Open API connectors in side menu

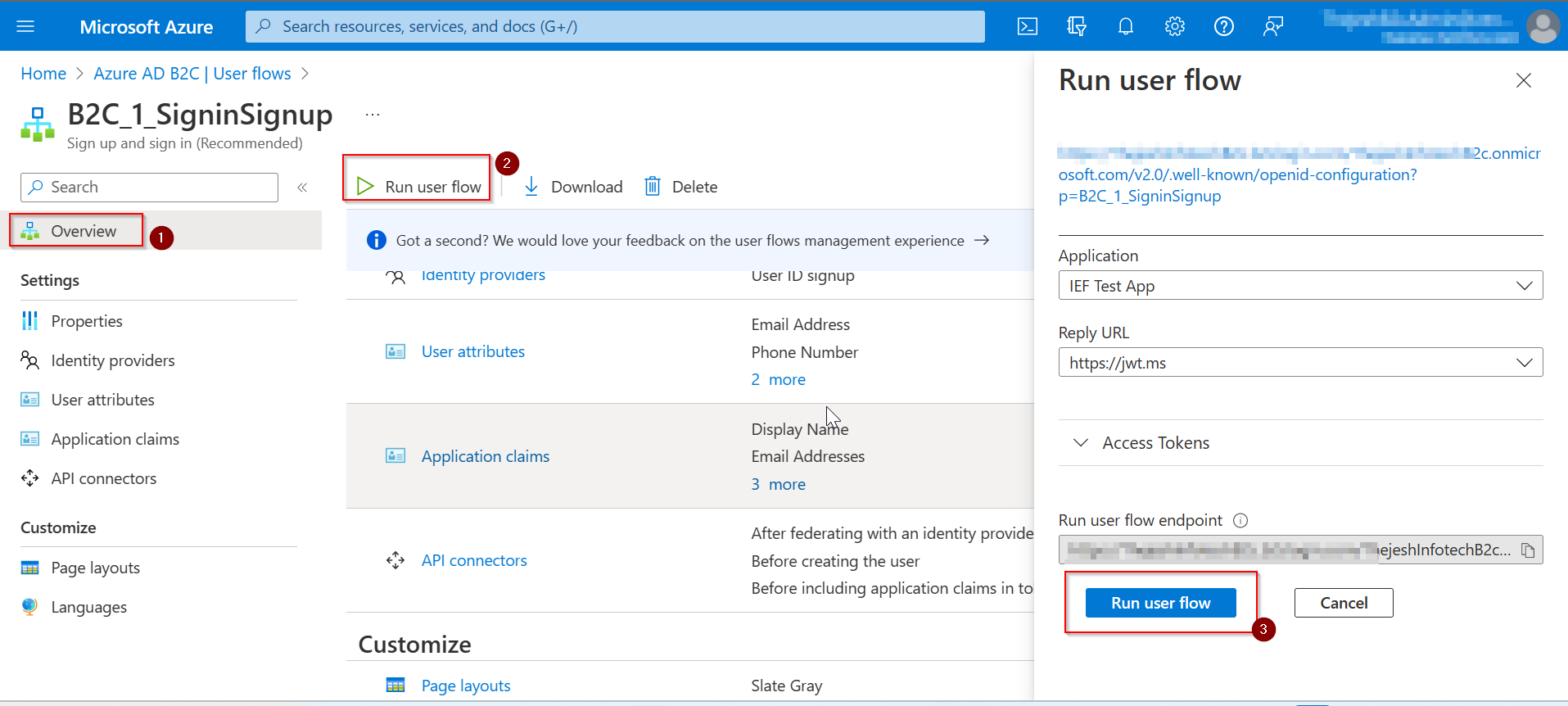point(104,478)
